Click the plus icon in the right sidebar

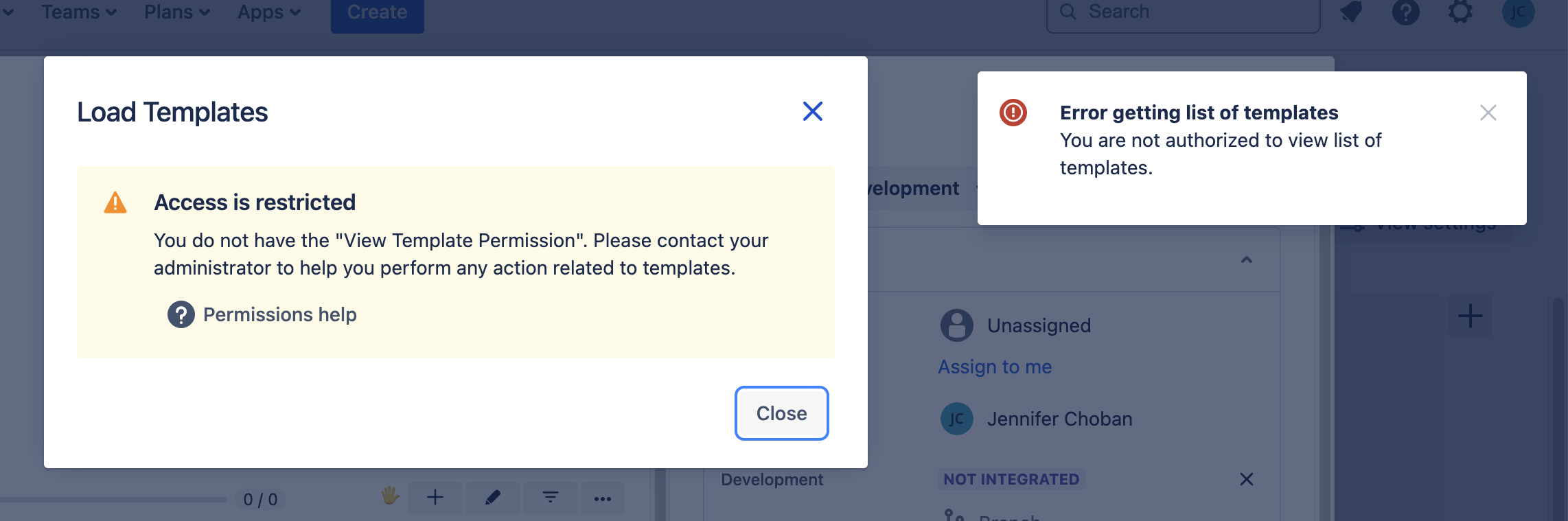point(1470,316)
